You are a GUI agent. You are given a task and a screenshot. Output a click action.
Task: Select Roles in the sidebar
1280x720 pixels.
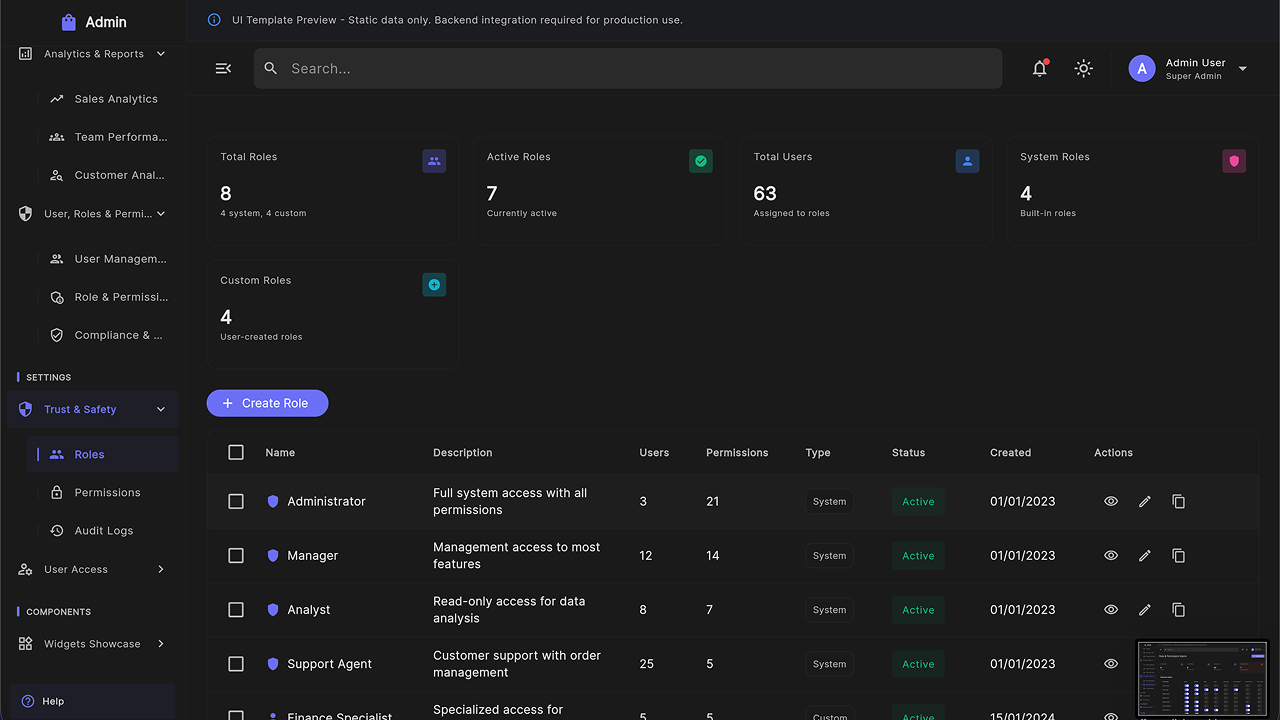click(x=104, y=455)
